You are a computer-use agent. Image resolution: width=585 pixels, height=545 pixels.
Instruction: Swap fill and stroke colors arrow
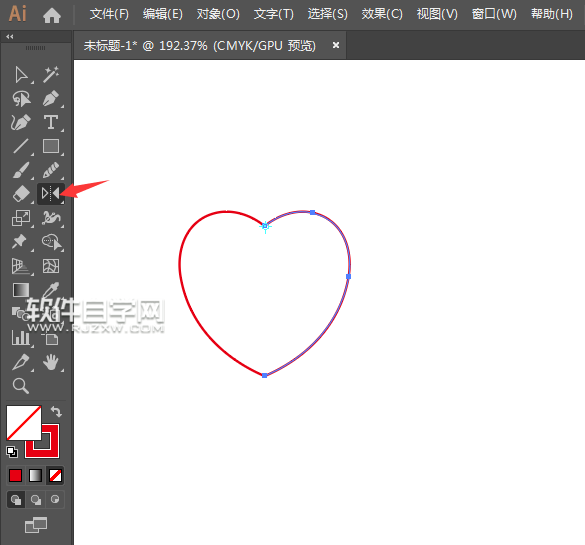pyautogui.click(x=56, y=411)
